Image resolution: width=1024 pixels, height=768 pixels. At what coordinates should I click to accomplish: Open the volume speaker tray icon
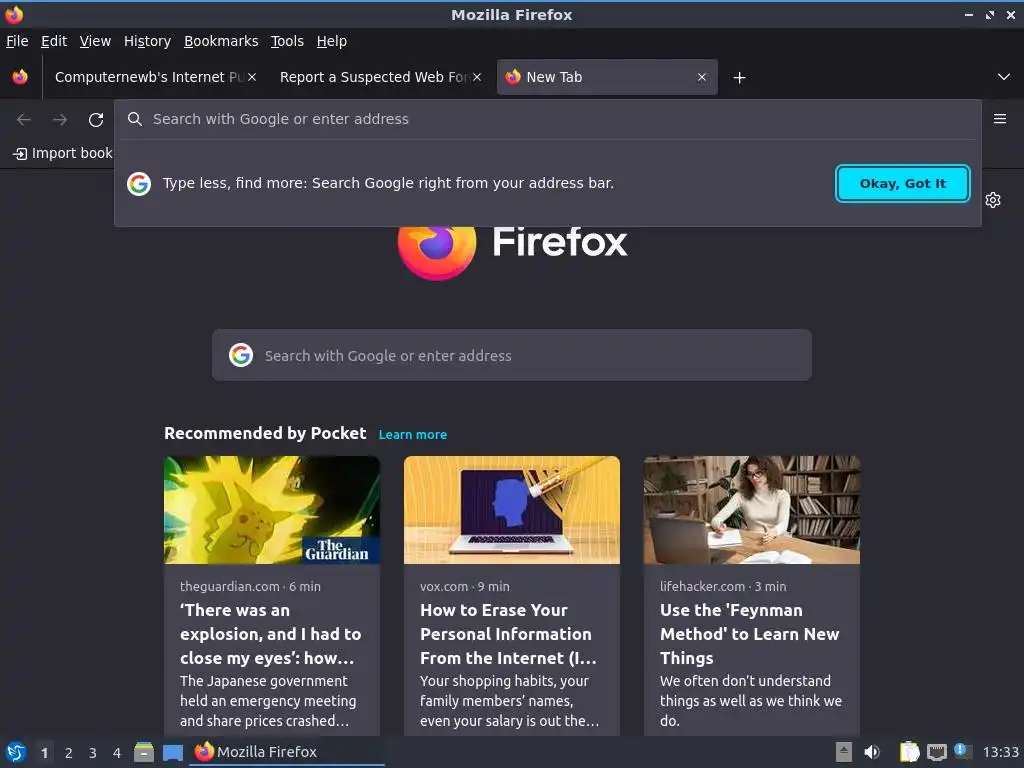click(872, 752)
